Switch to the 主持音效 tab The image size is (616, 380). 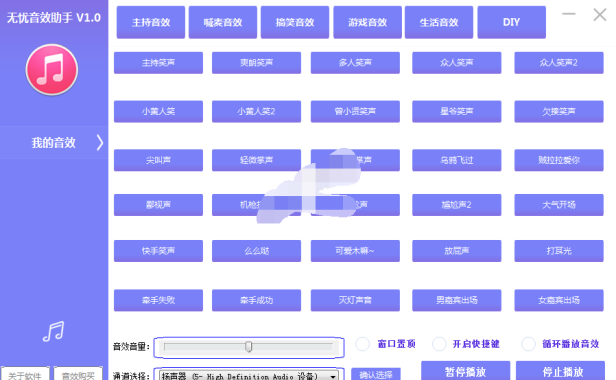point(151,22)
